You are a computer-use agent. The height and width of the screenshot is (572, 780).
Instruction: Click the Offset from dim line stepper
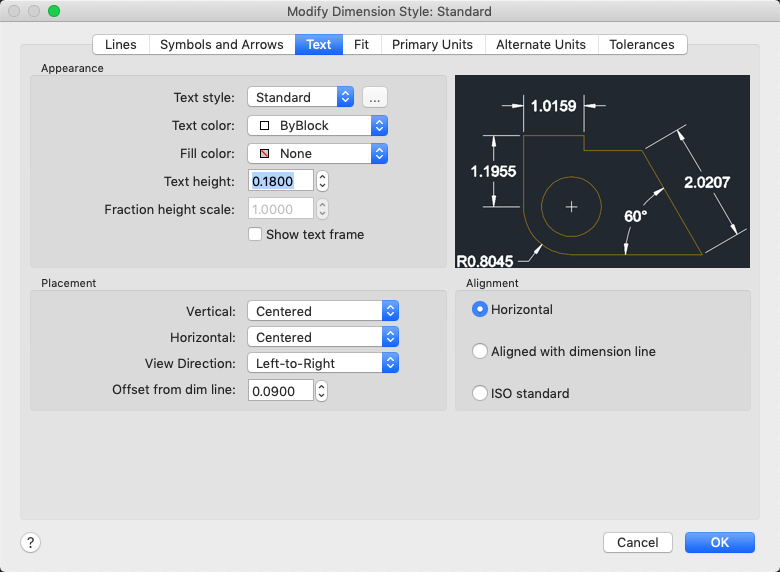click(322, 391)
